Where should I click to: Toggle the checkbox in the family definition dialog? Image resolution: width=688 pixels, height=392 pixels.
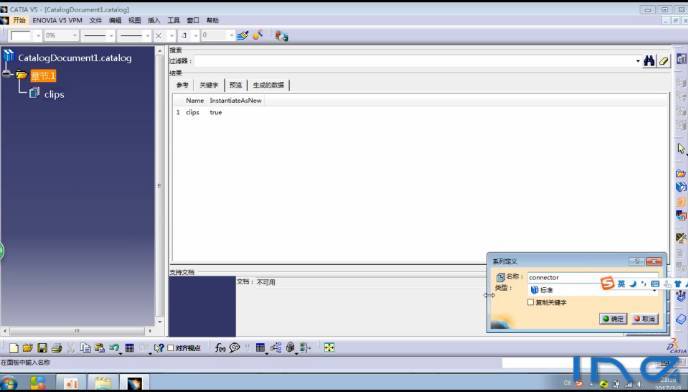pyautogui.click(x=530, y=302)
